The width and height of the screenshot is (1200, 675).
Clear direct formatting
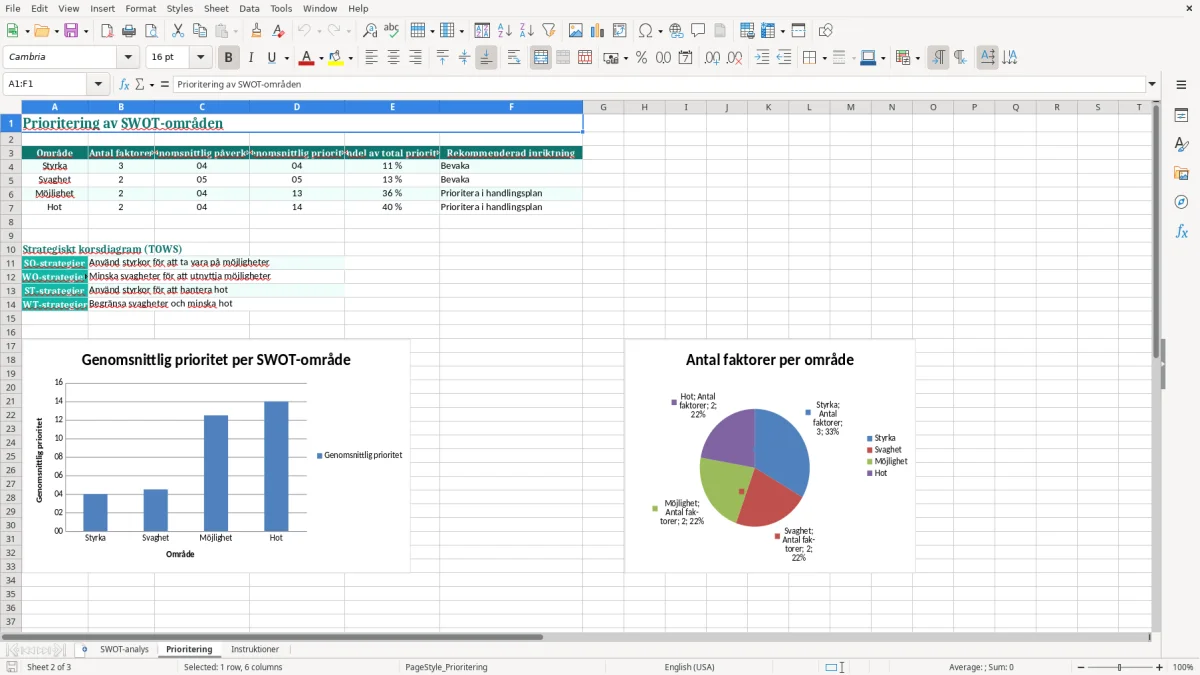[x=278, y=31]
